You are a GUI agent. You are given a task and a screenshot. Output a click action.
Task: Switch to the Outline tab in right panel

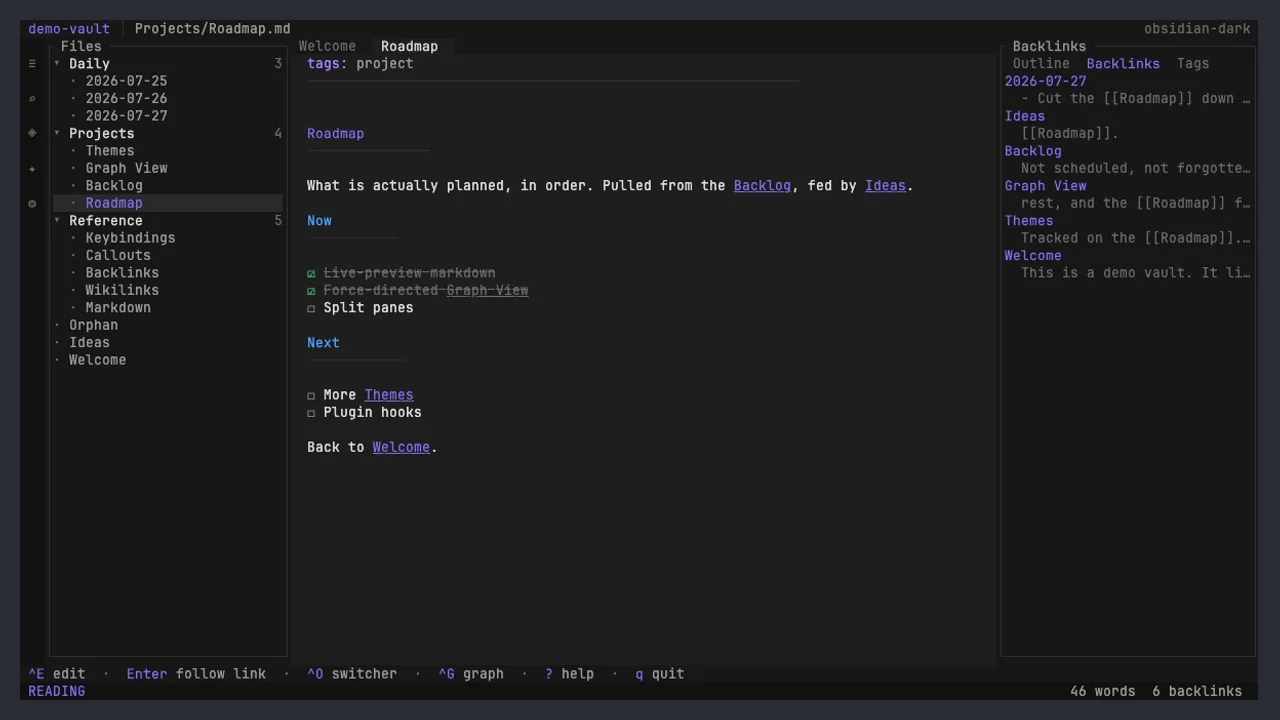[1041, 64]
